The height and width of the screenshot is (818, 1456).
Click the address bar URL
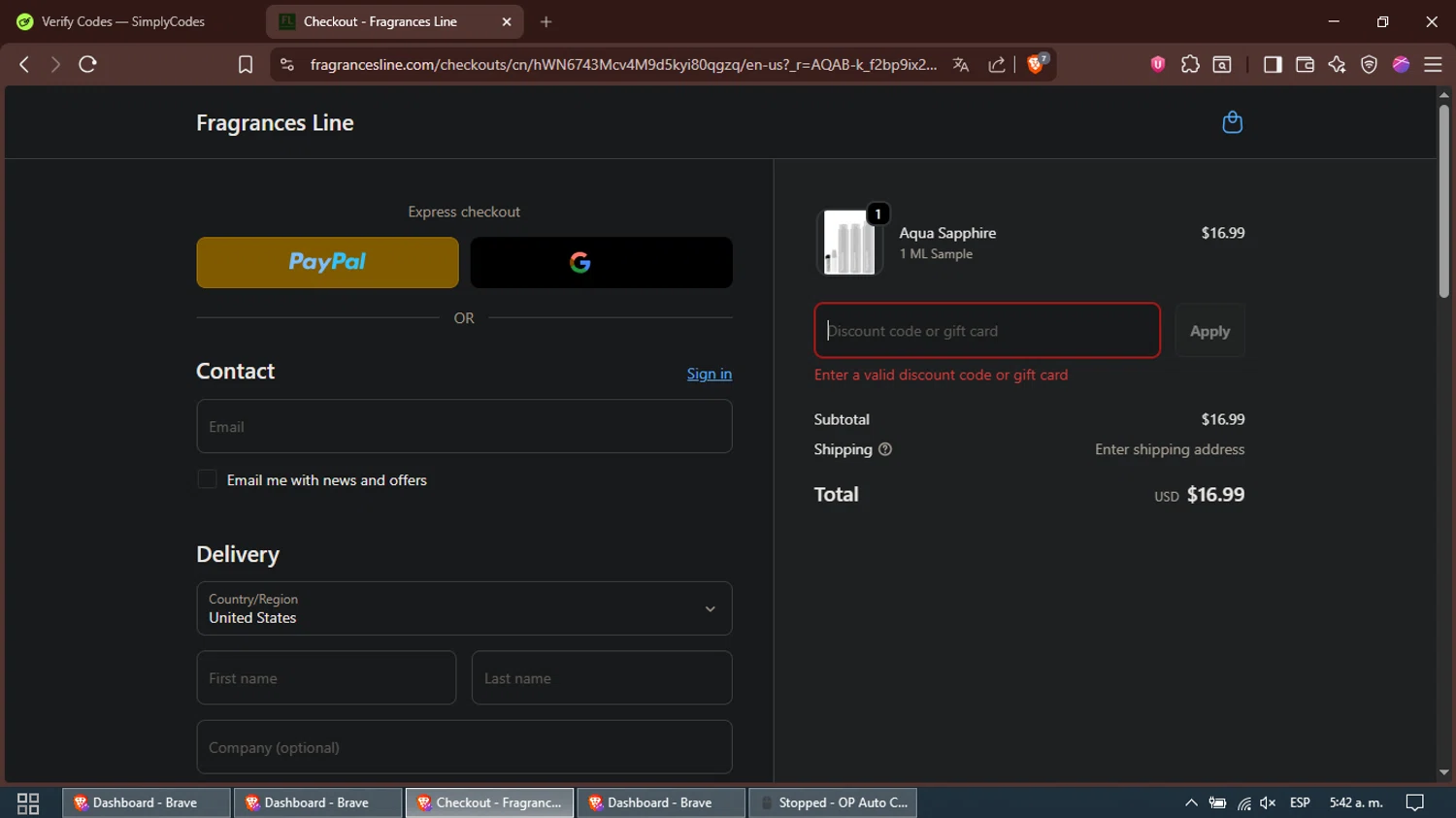pos(623,64)
